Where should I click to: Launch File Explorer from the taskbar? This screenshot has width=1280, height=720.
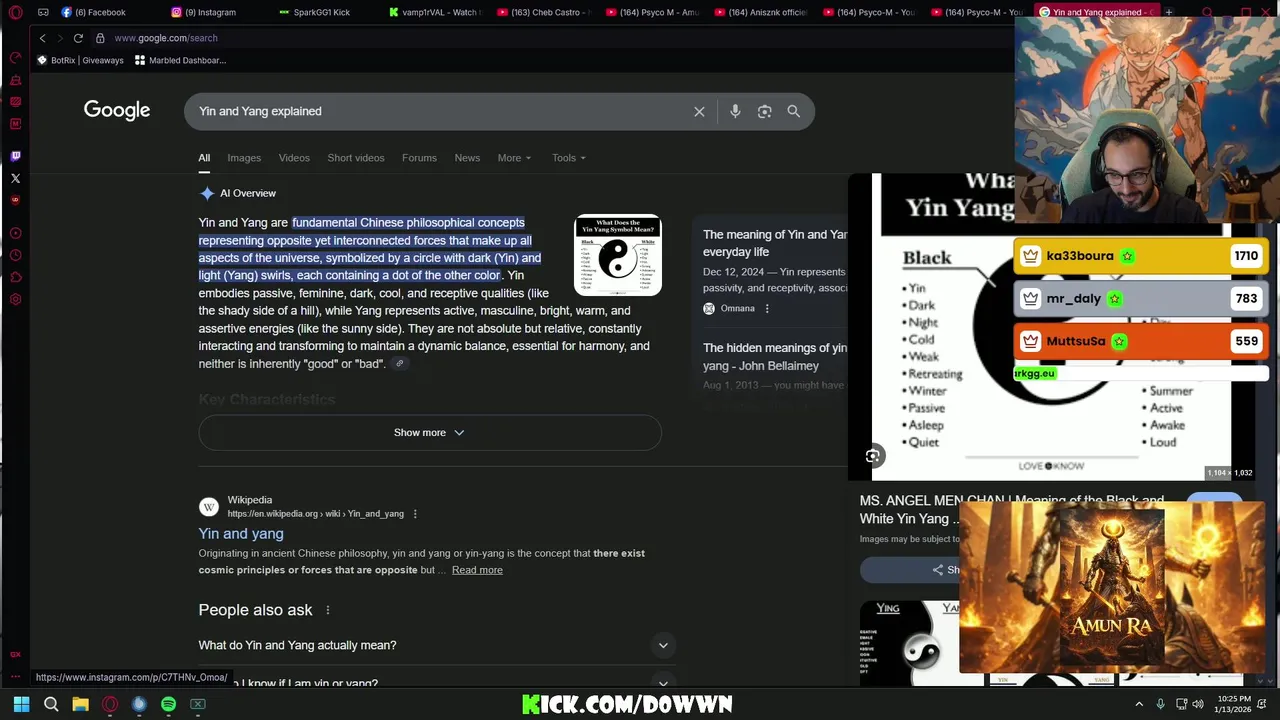80,704
